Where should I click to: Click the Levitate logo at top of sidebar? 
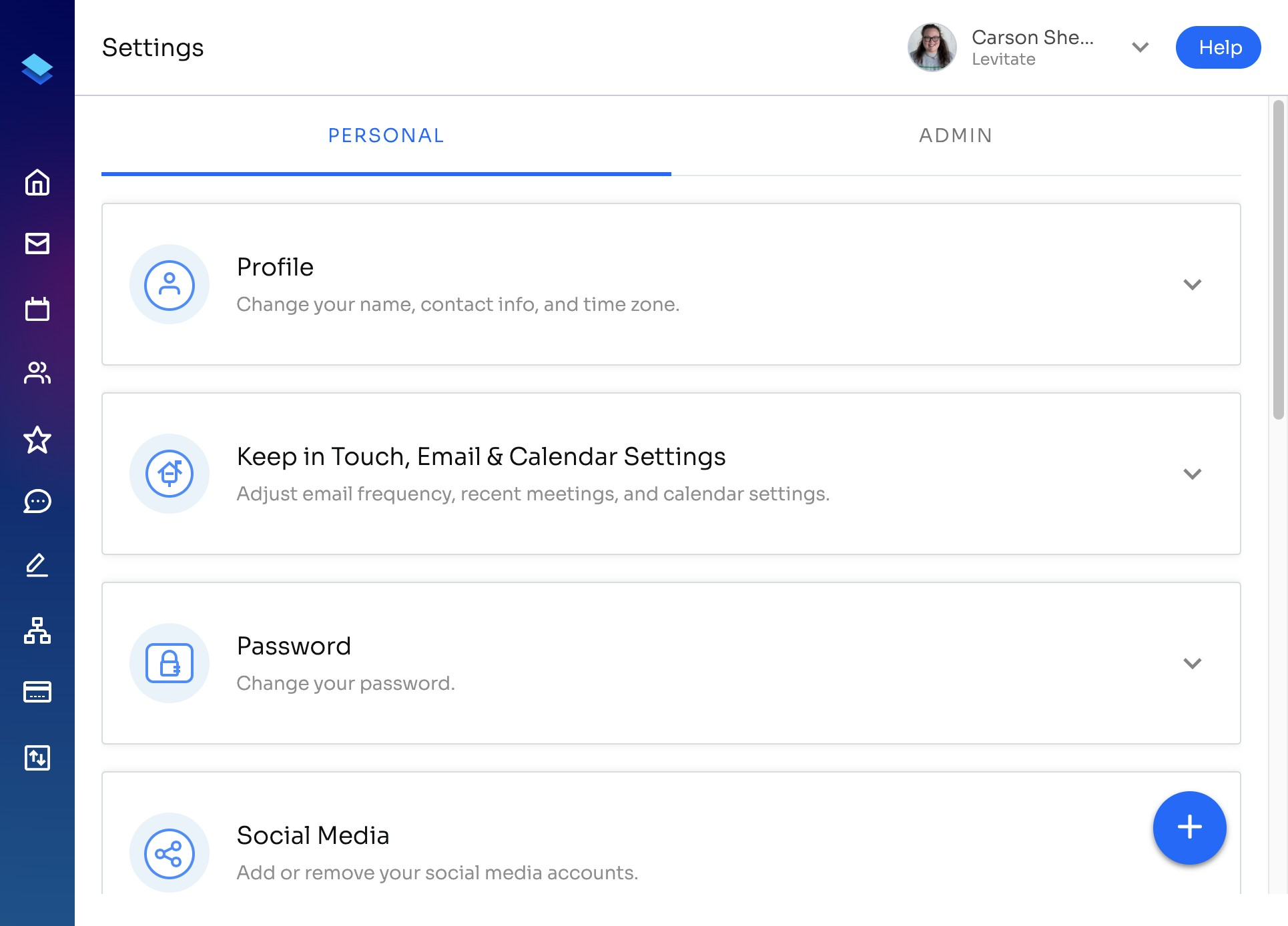(37, 69)
